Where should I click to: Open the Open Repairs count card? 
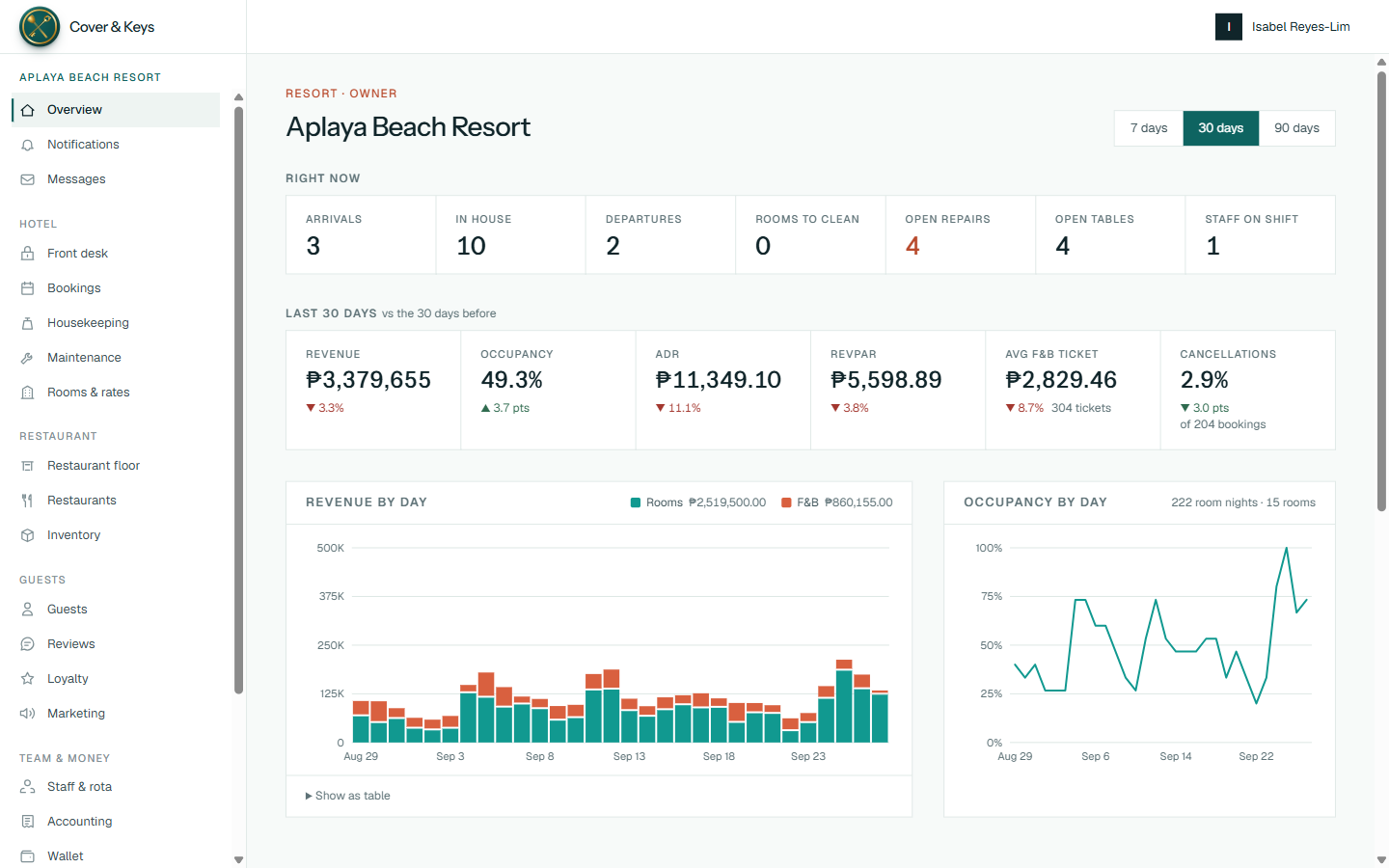click(x=961, y=235)
